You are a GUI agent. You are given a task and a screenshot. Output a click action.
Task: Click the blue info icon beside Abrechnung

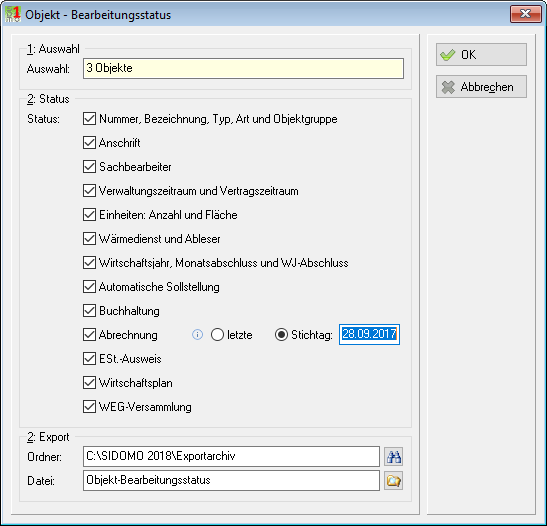coord(197,335)
